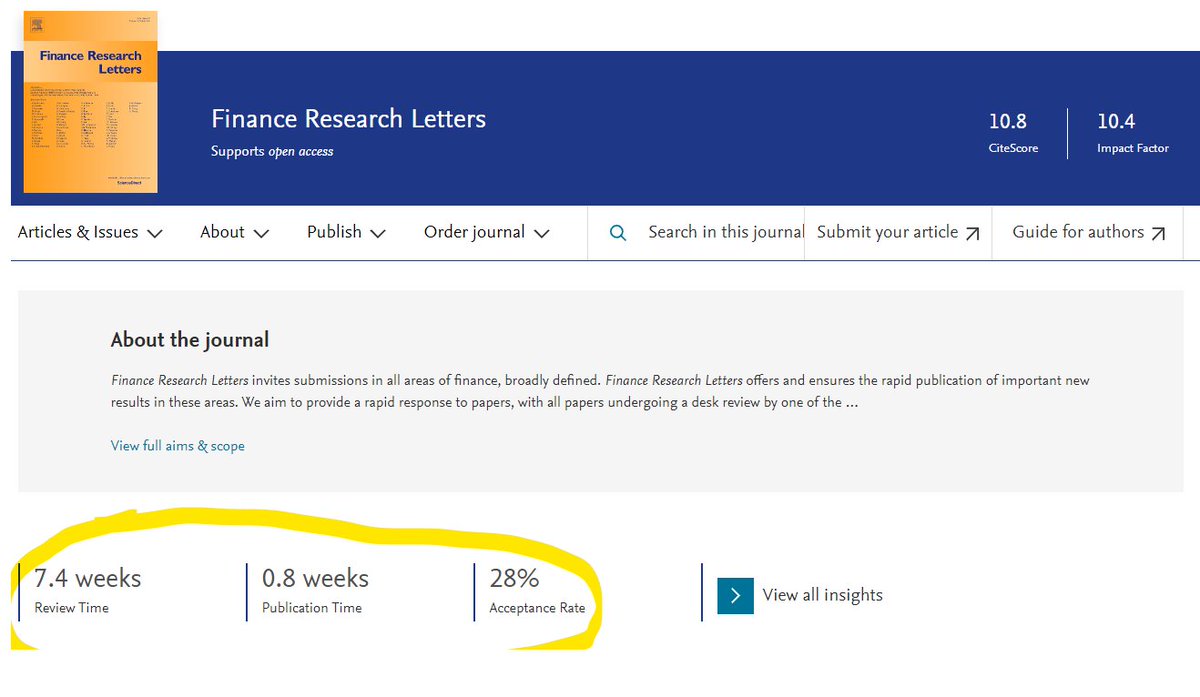The height and width of the screenshot is (697, 1200).
Task: Click the CiteScore label
Action: click(1014, 148)
